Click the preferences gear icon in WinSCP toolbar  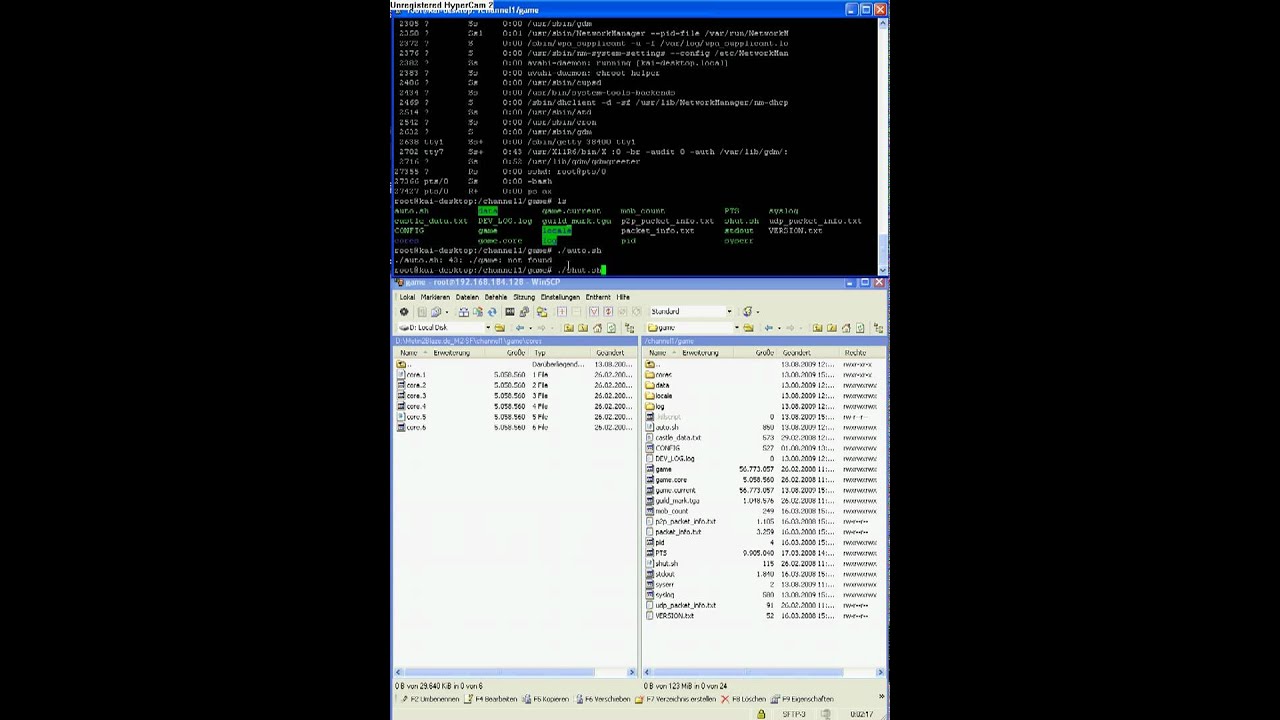tap(404, 311)
